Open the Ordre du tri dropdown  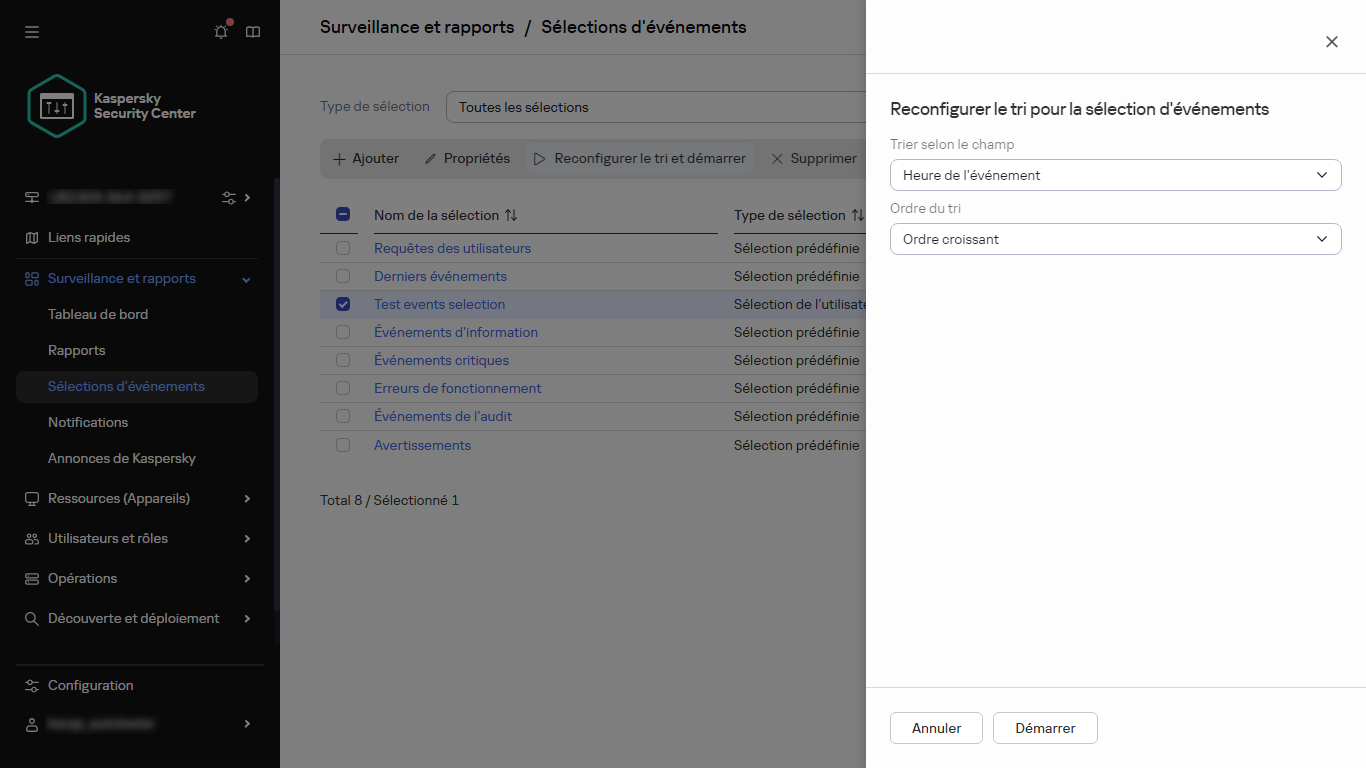(x=1115, y=239)
